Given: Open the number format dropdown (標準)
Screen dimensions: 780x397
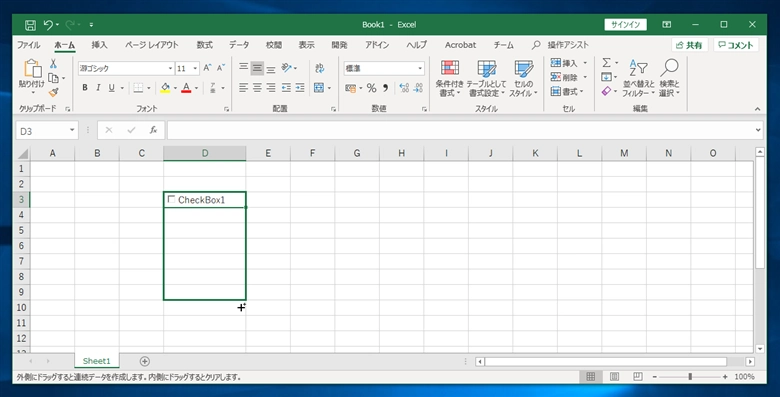Looking at the screenshot, I should point(420,68).
